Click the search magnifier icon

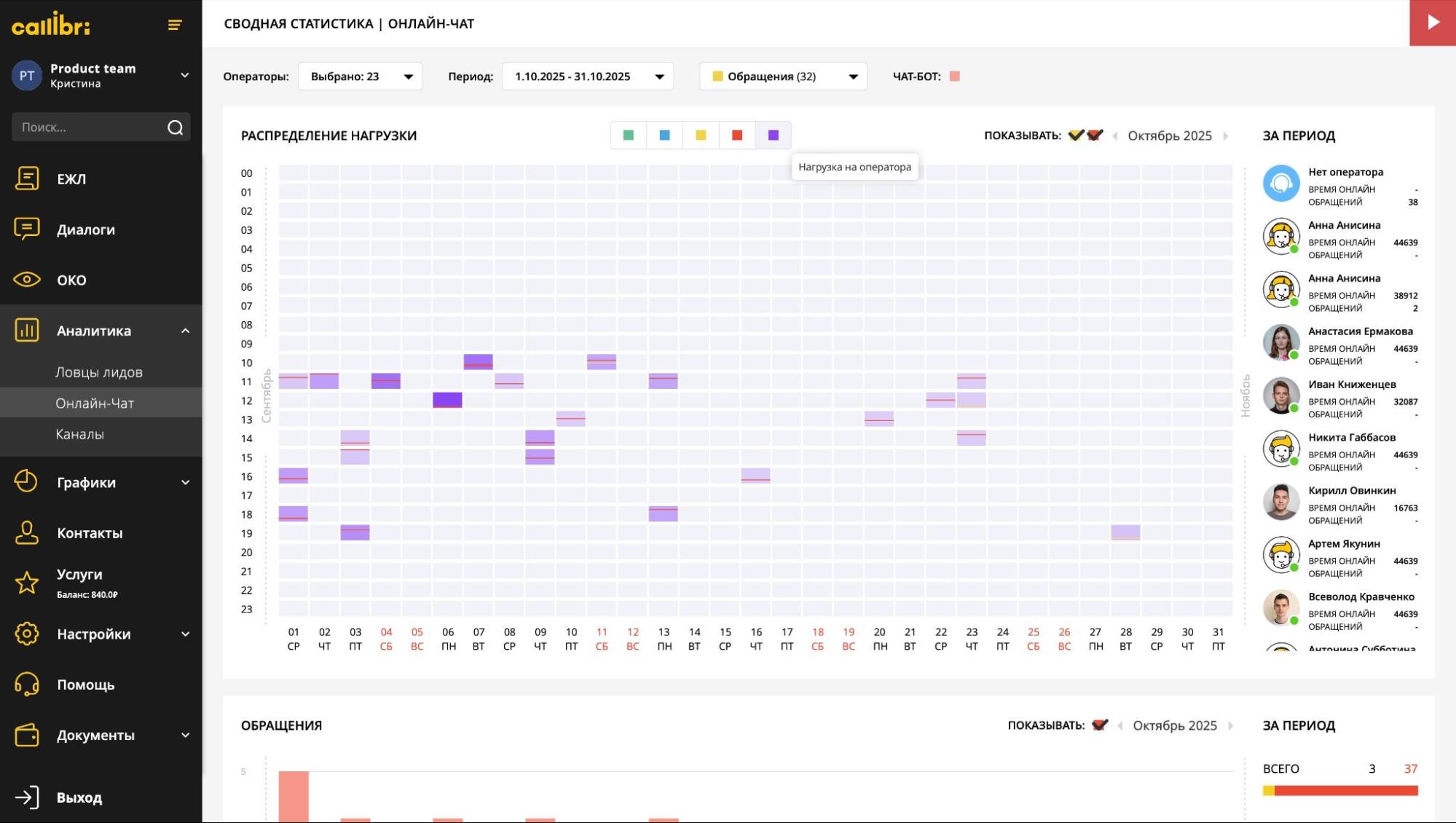tap(175, 127)
